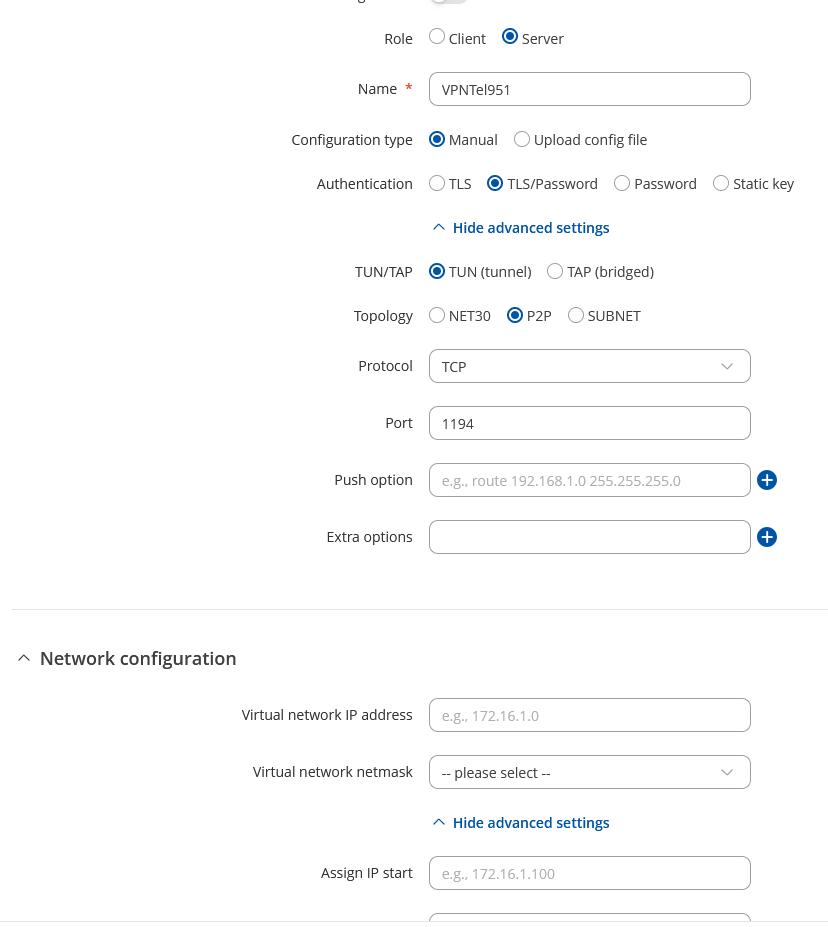Viewport: 828px width, 927px height.
Task: Select Password authentication option
Action: (x=622, y=183)
